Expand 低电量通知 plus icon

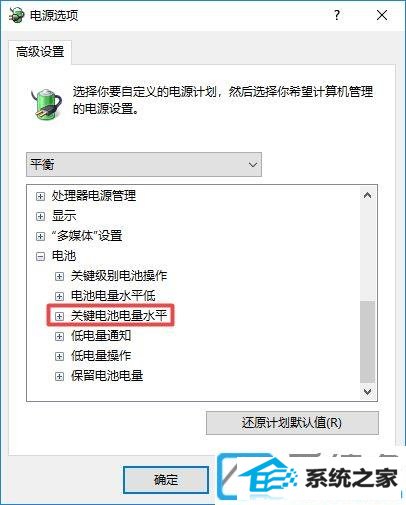[x=59, y=336]
